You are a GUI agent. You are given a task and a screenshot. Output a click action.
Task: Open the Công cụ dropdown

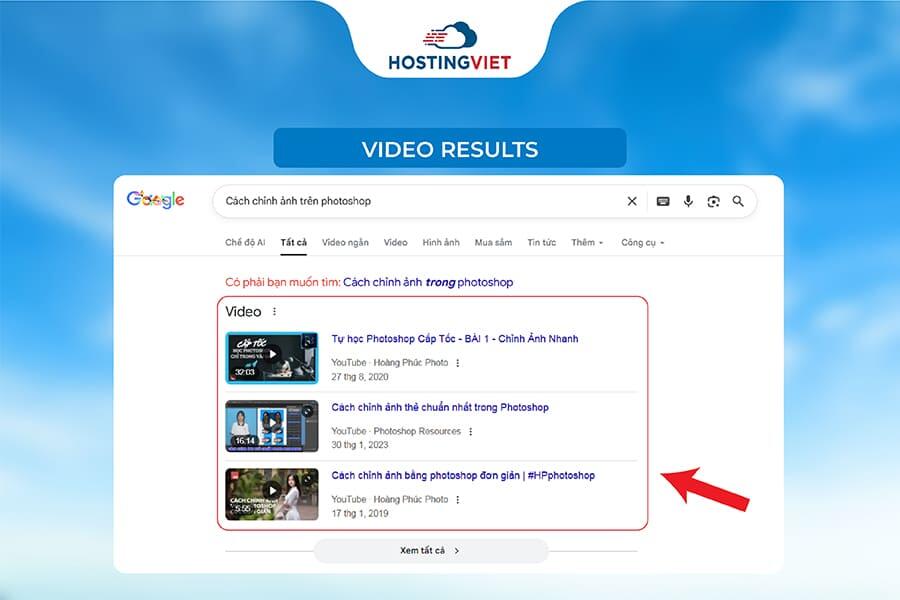[x=641, y=242]
